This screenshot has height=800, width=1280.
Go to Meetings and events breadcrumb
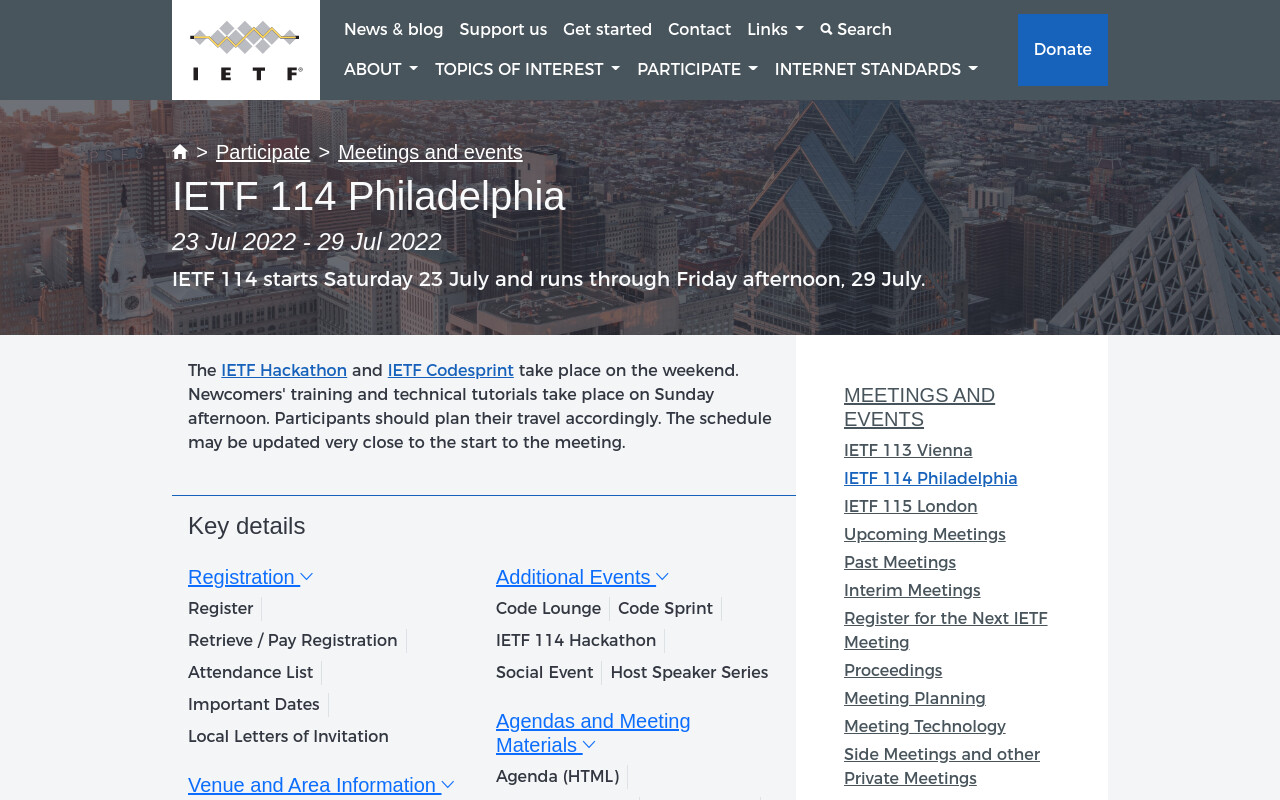click(430, 152)
